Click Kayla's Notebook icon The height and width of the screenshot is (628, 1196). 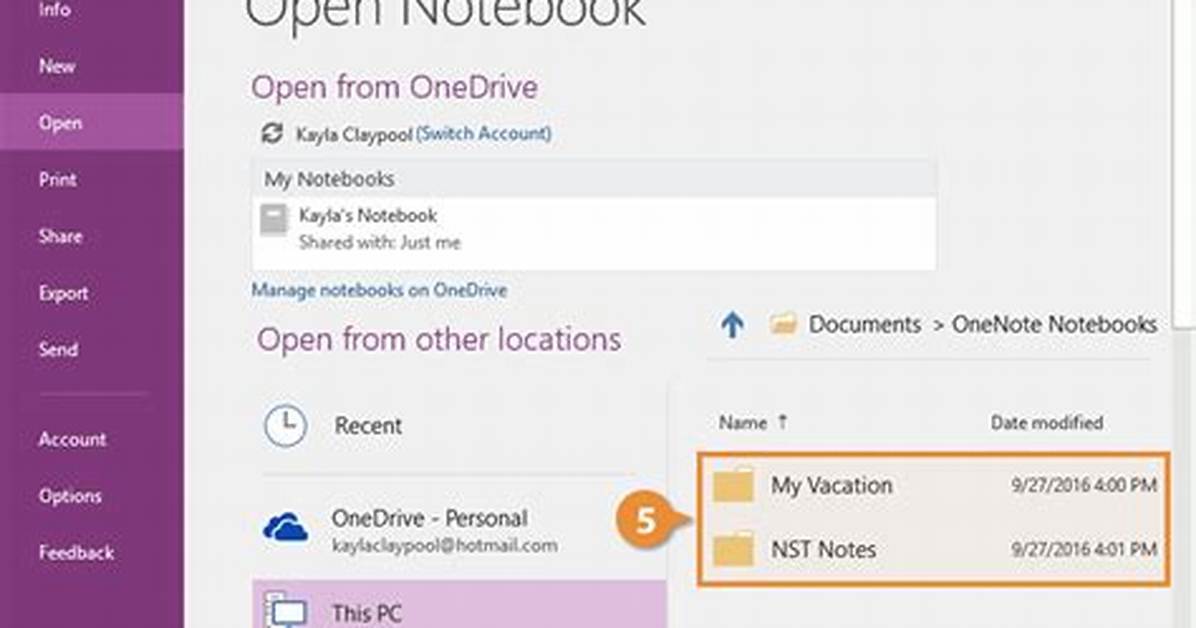click(274, 220)
